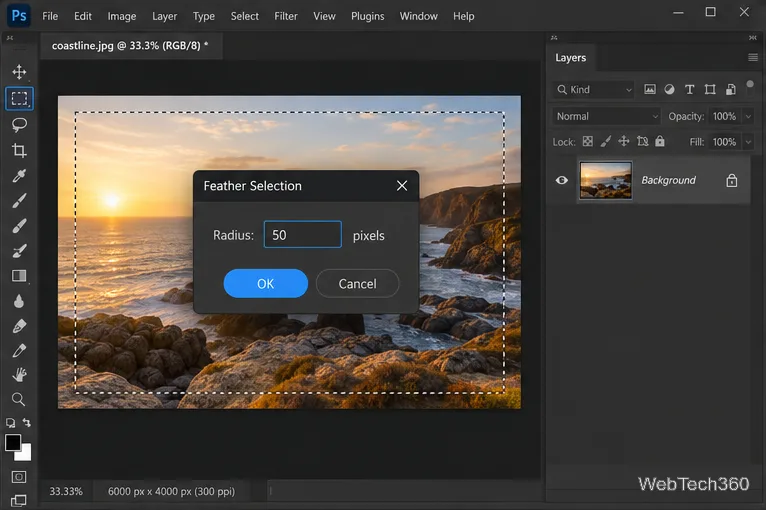The image size is (766, 510).
Task: Click the 33.33% zoom level field
Action: tap(66, 491)
